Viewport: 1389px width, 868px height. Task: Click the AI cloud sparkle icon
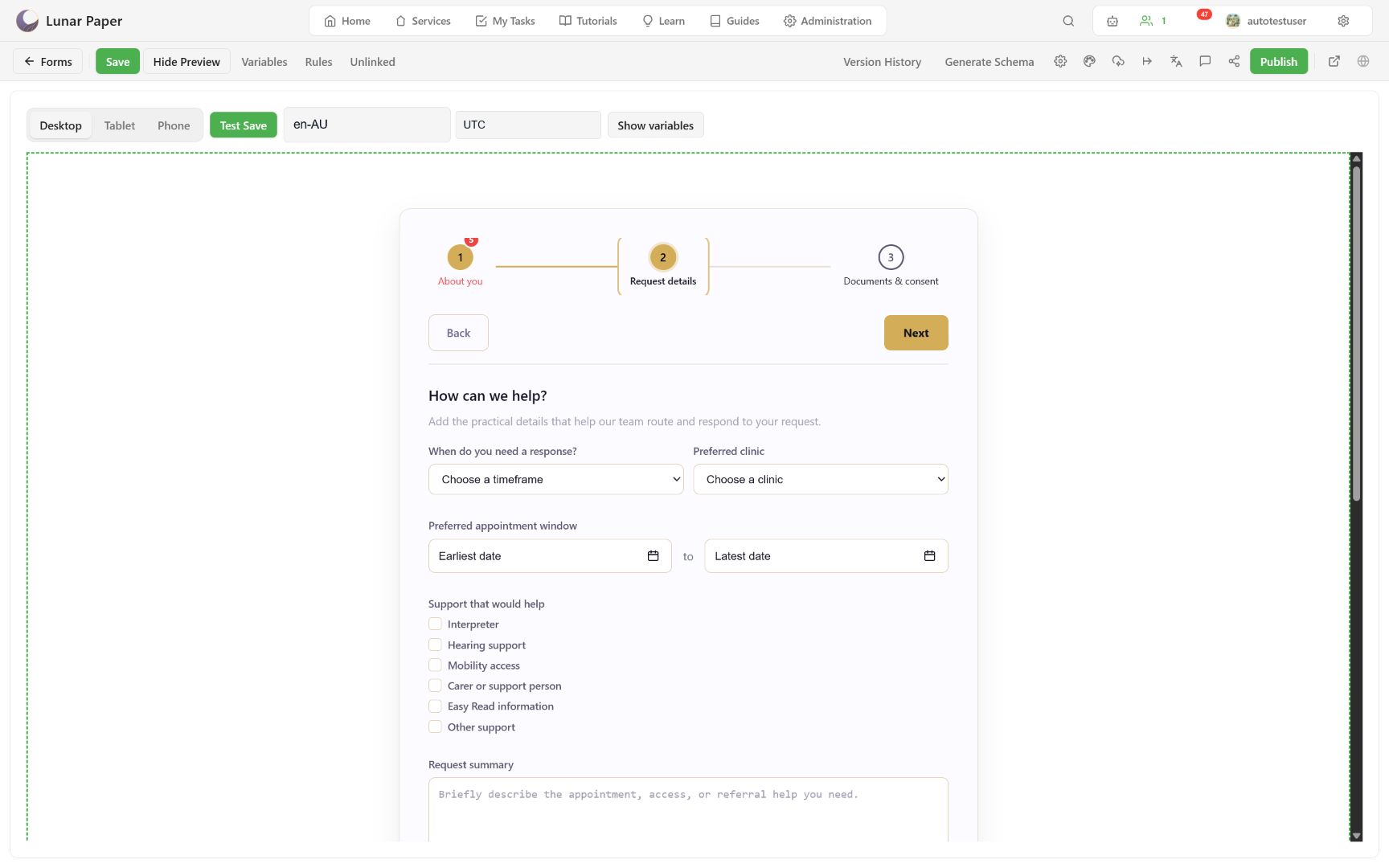coord(1118,61)
